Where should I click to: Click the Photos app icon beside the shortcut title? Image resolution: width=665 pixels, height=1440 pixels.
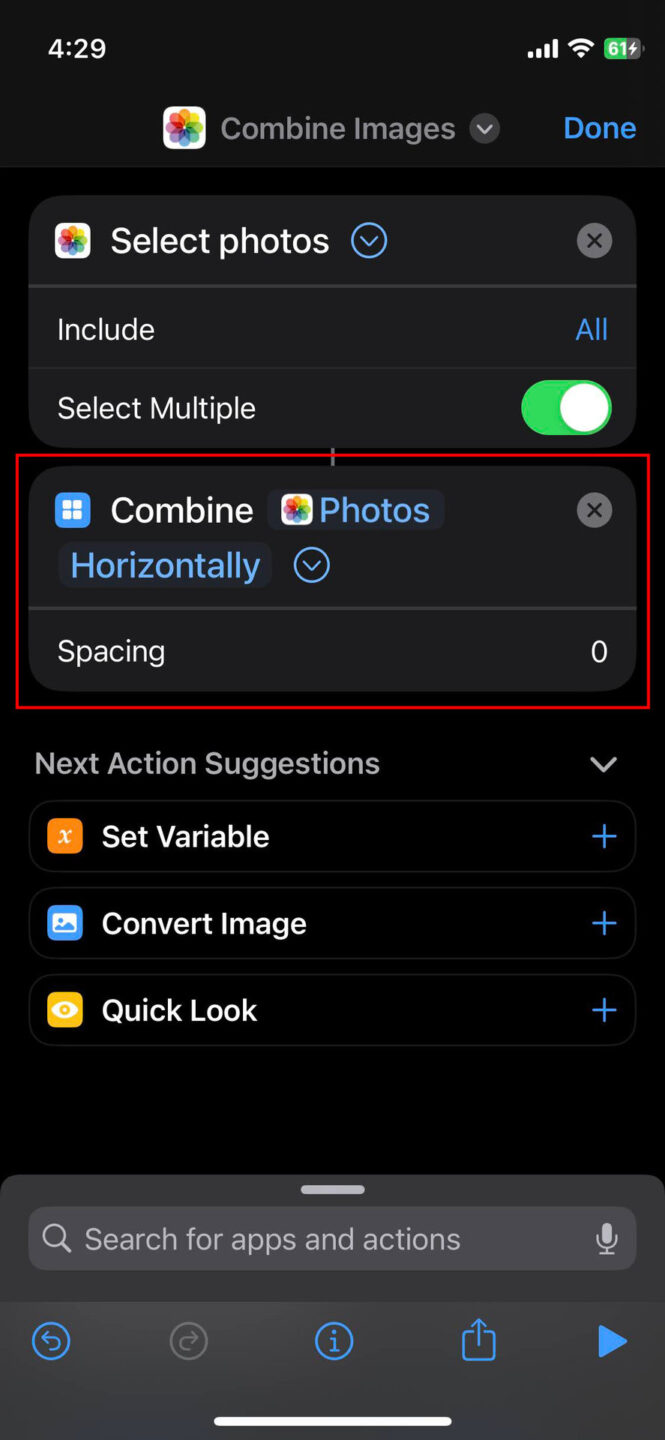tap(184, 128)
